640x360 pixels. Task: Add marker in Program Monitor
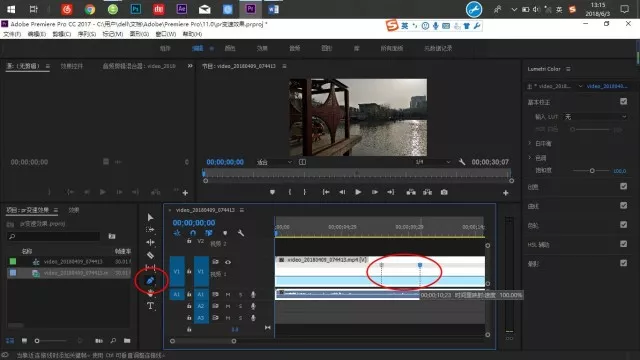[272, 192]
